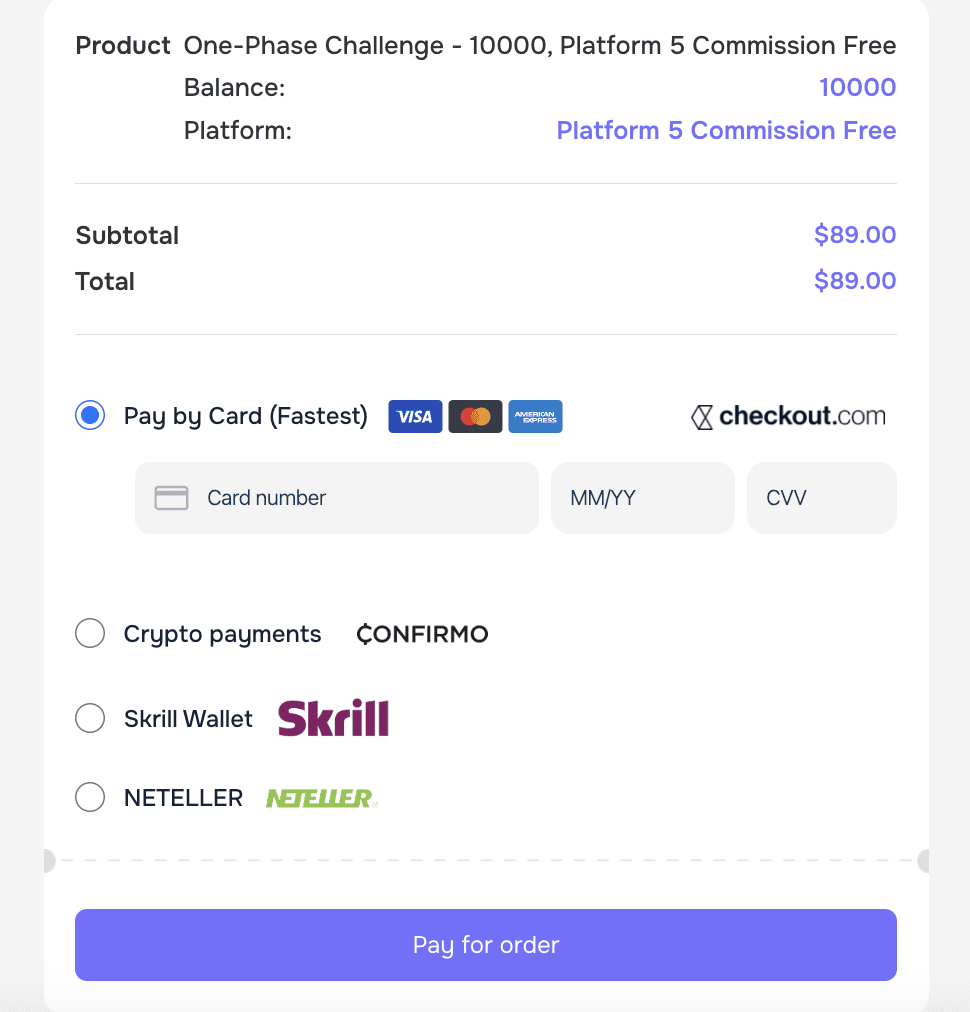Click the Mastercard logo

coord(475,416)
